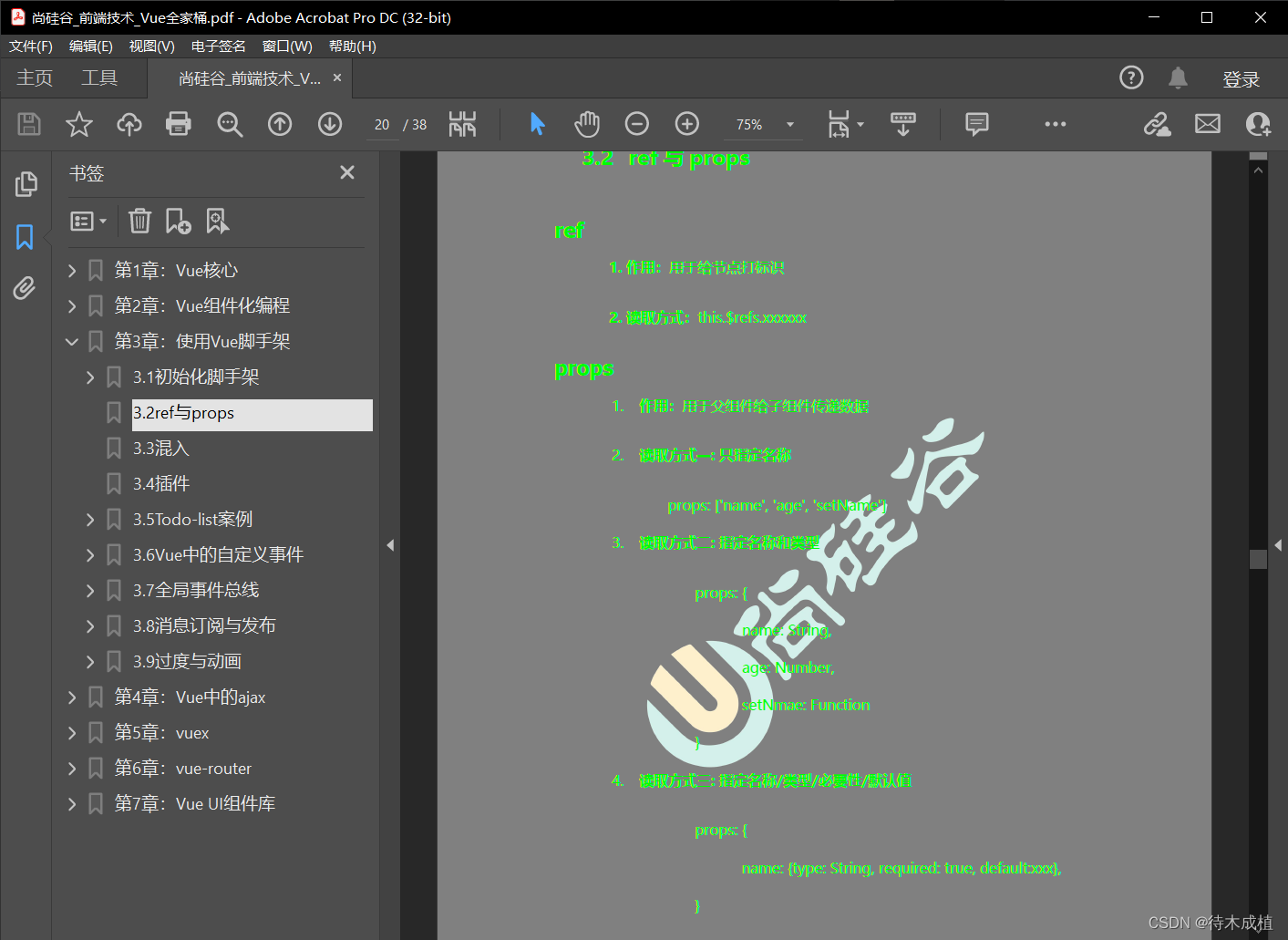
Task: Expand the 第6章 vue-router bookmark
Action: click(72, 769)
